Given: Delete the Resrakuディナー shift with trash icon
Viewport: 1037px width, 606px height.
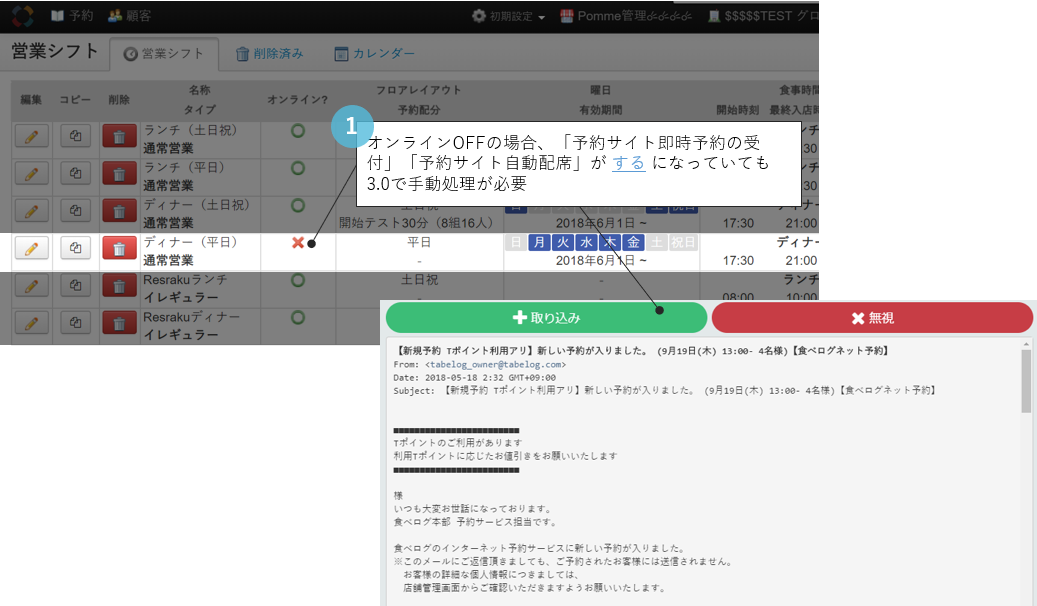Looking at the screenshot, I should [119, 324].
